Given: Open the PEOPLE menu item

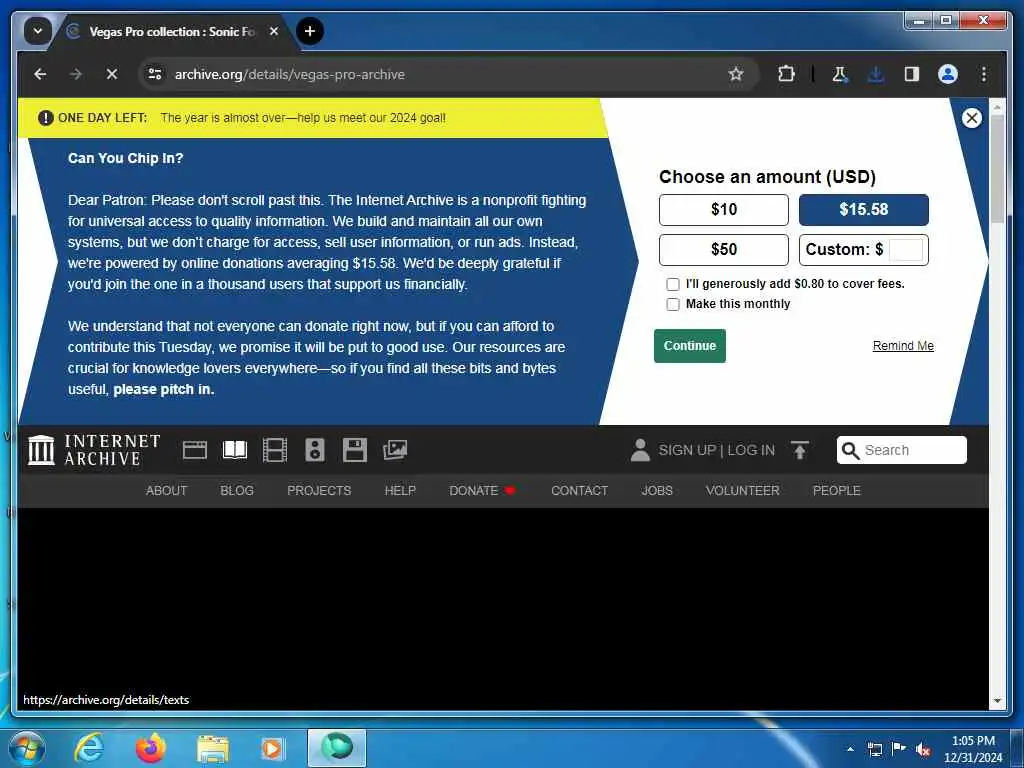Looking at the screenshot, I should click(836, 490).
